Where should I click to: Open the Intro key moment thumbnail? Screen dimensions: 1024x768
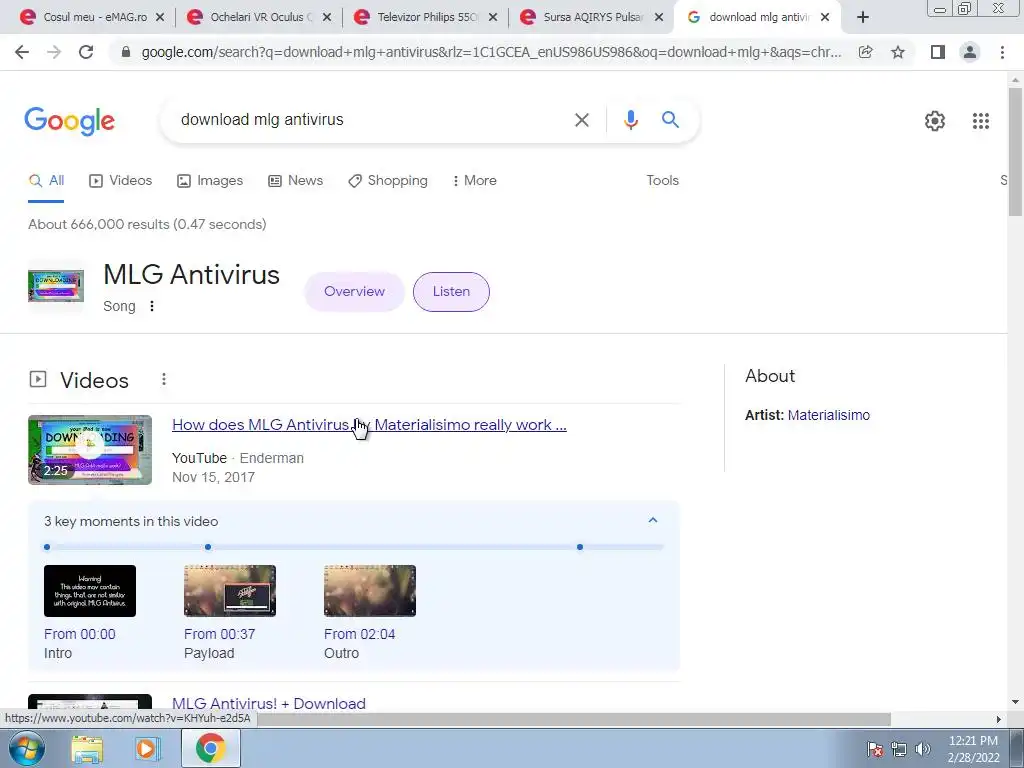click(90, 591)
